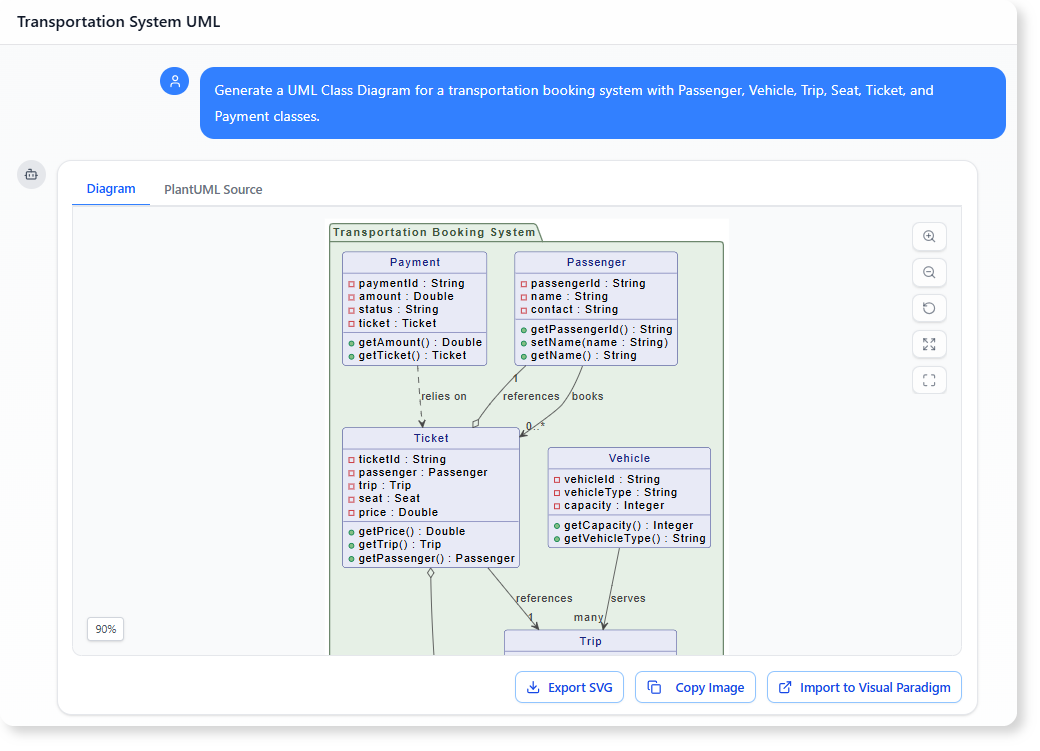Select the Passenger class in the diagram
Screen dimensions: 1040x751
click(x=595, y=261)
